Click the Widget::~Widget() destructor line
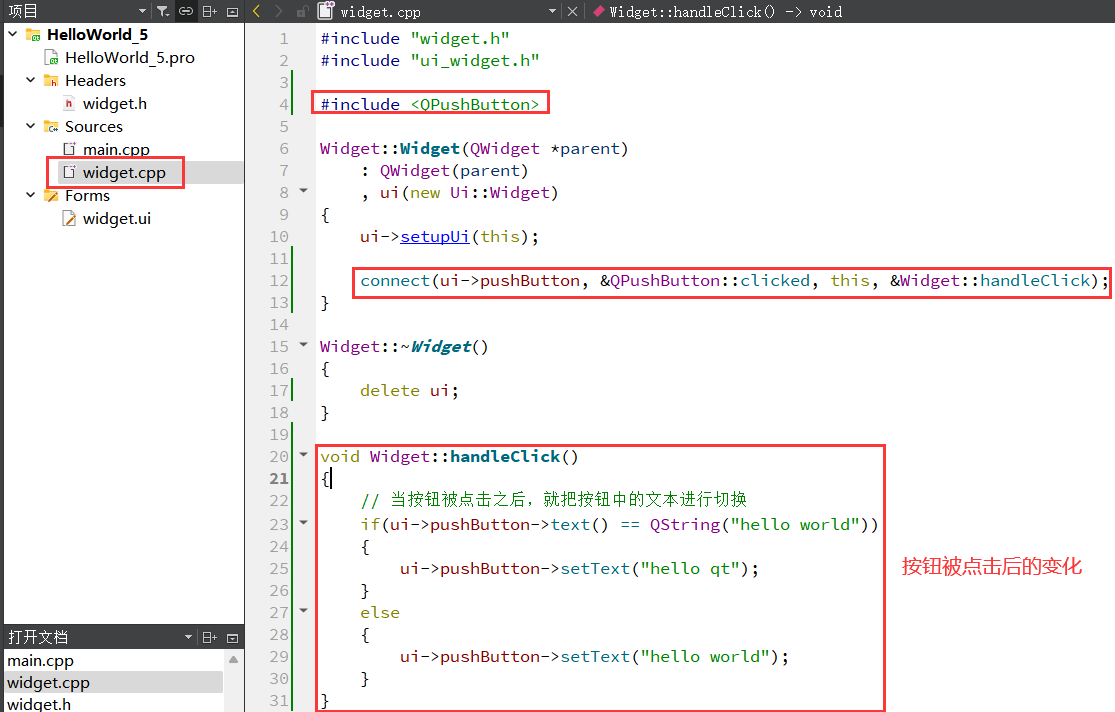Viewport: 1115px width, 712px height. click(404, 346)
